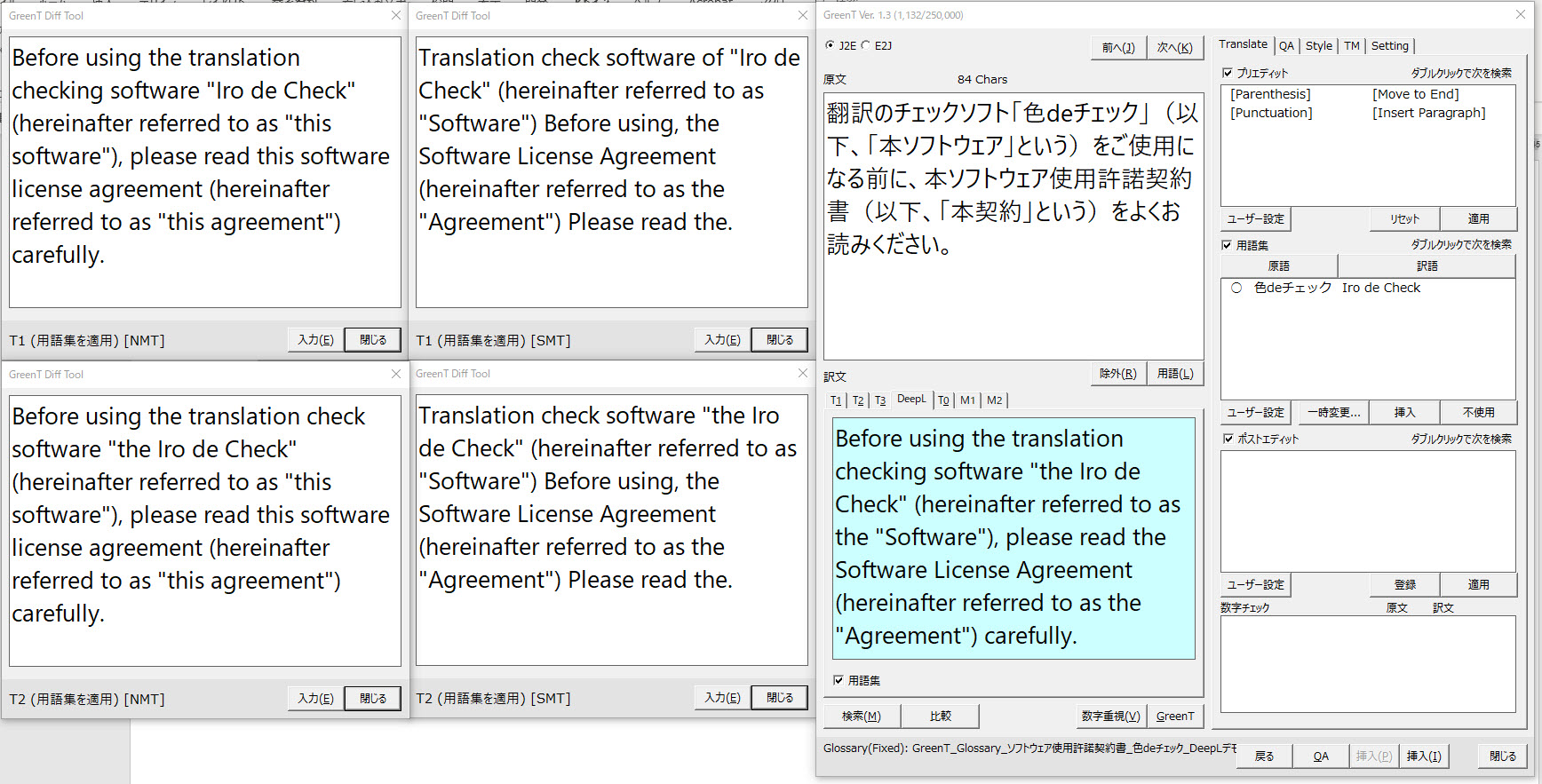Choose [Insert Paragraph] from the pre-edit list
This screenshot has width=1542, height=784.
point(1428,113)
